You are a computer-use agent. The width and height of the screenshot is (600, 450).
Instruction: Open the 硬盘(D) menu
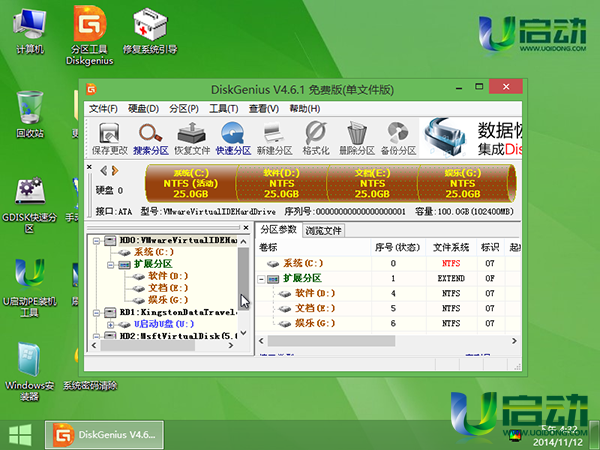(143, 109)
